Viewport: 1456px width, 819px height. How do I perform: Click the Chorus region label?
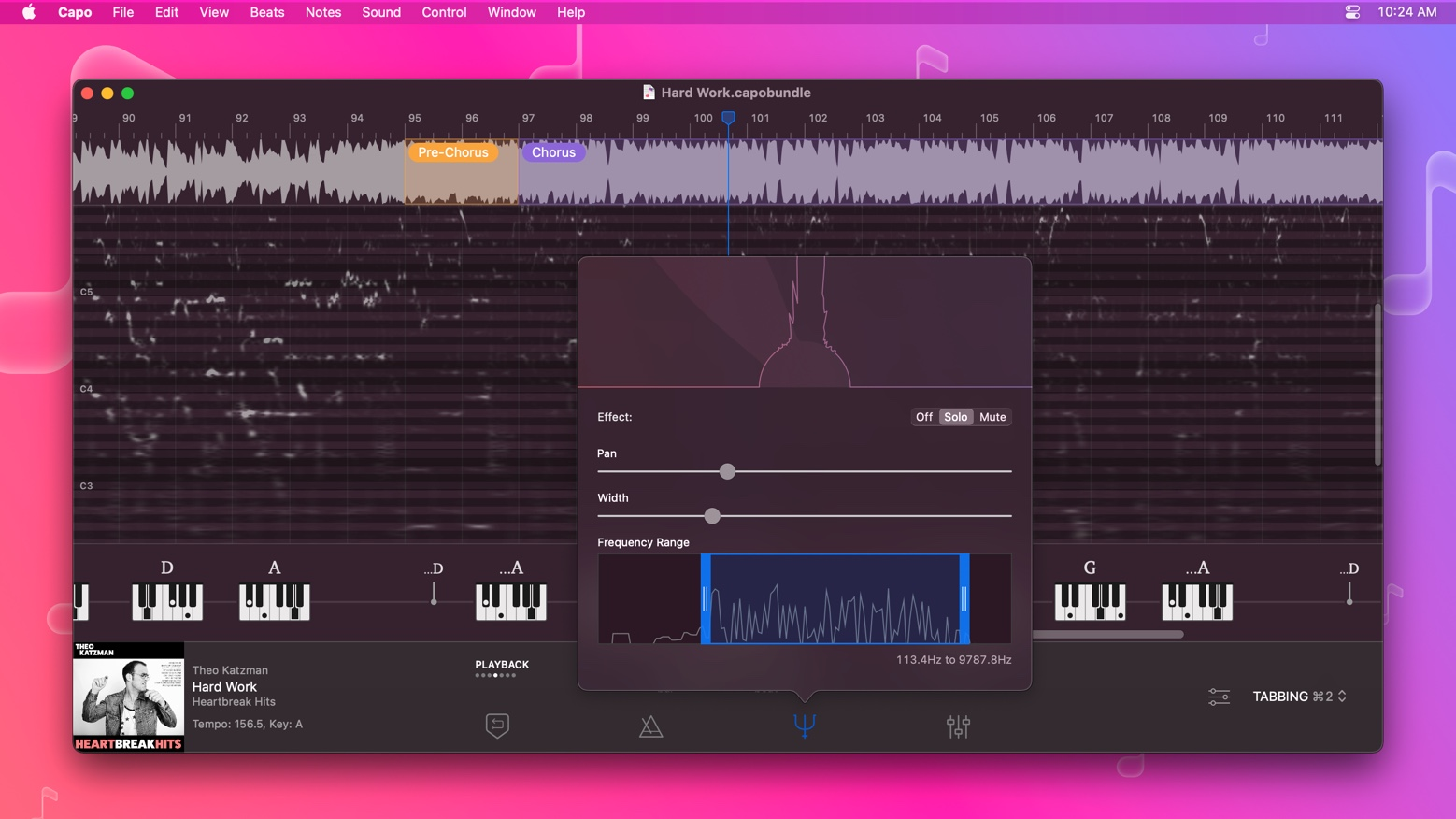coord(553,152)
